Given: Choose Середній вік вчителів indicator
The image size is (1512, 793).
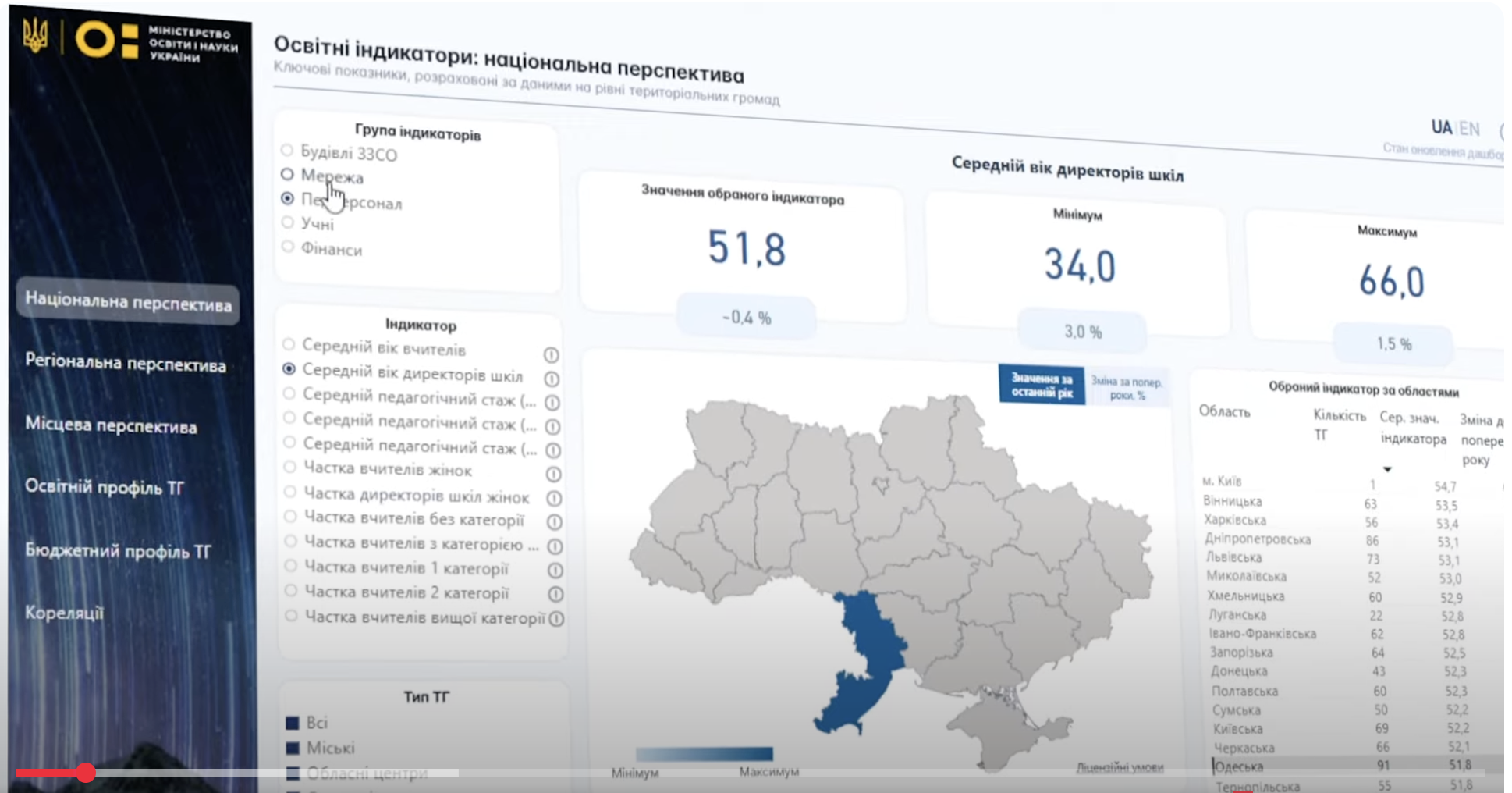Looking at the screenshot, I should point(289,344).
